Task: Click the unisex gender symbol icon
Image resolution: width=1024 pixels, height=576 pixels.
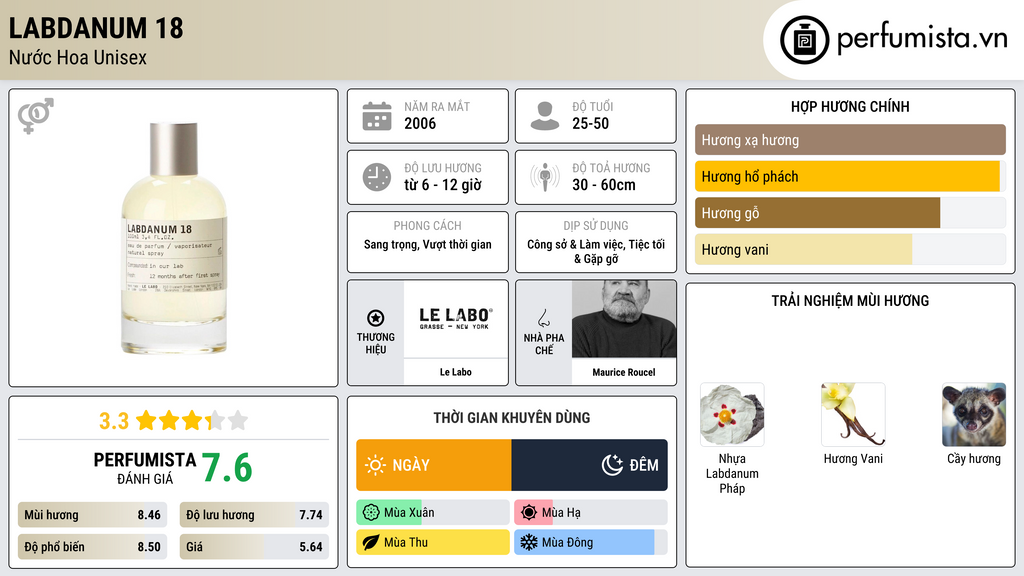Action: pyautogui.click(x=35, y=116)
